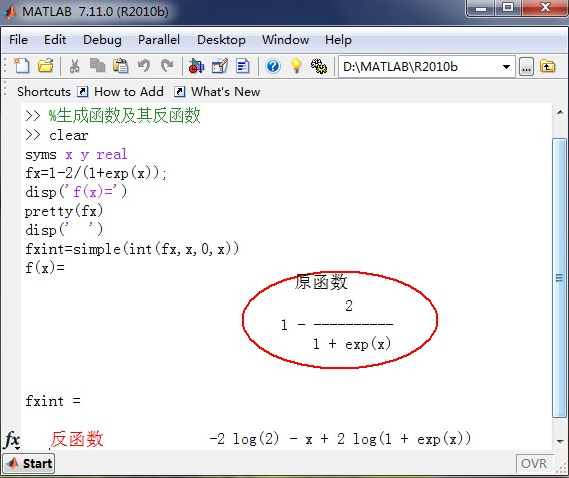Screen dimensions: 569x478
Task: Click the Cut scissors icon
Action: [74, 66]
